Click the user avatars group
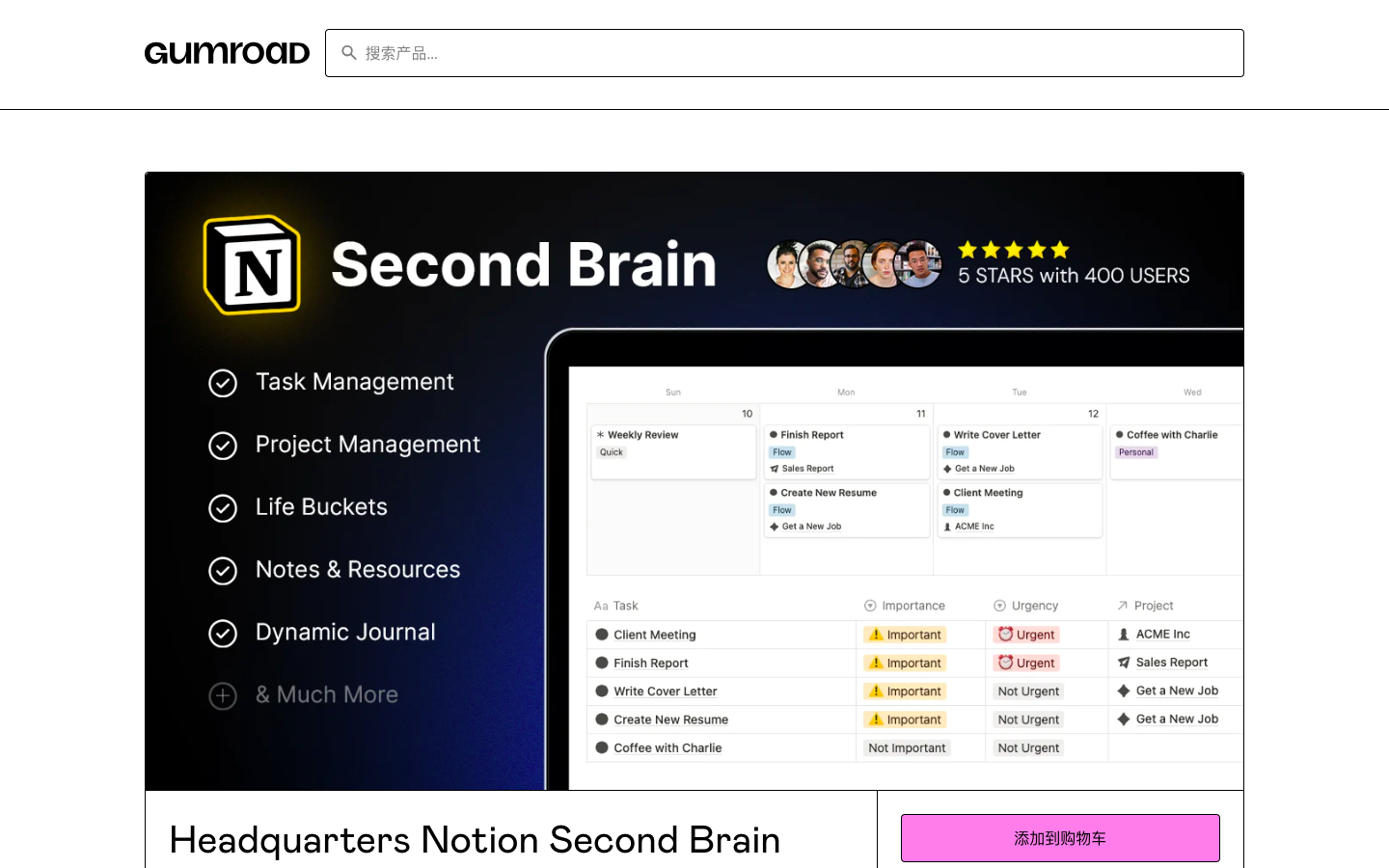Screen dimensions: 1389x868 click(854, 264)
